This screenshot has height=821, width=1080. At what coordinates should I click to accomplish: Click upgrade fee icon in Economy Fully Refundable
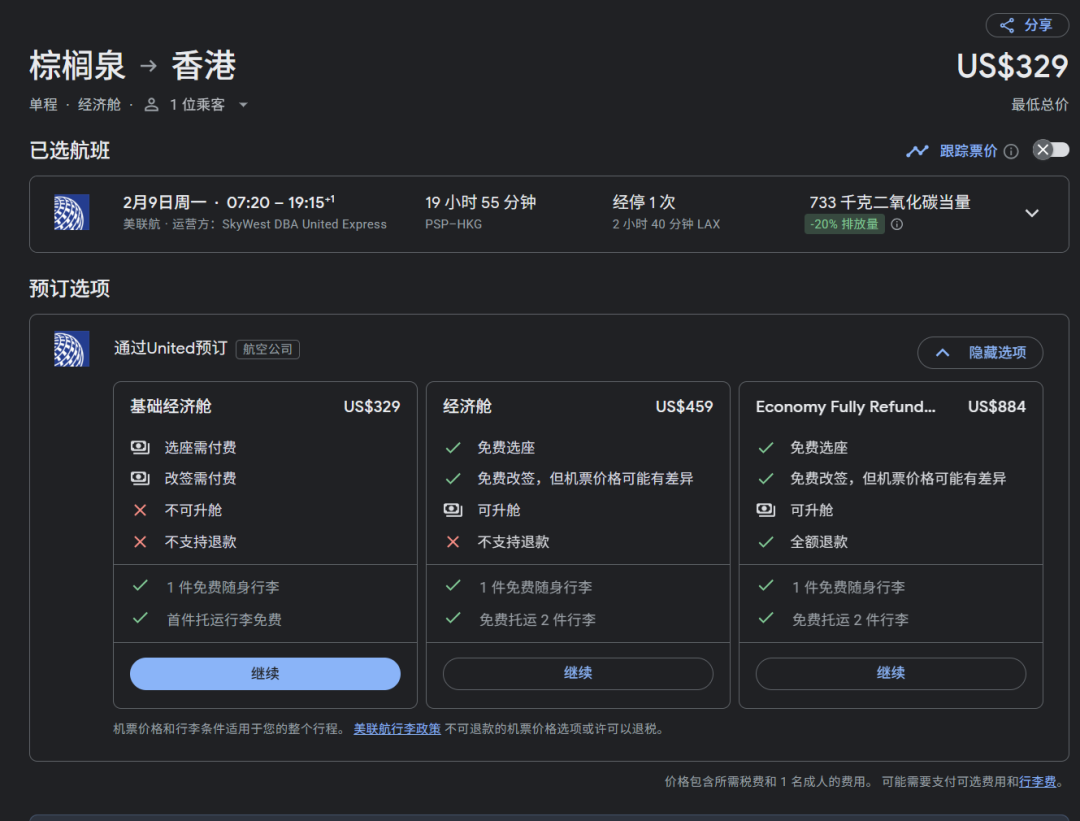(x=766, y=510)
